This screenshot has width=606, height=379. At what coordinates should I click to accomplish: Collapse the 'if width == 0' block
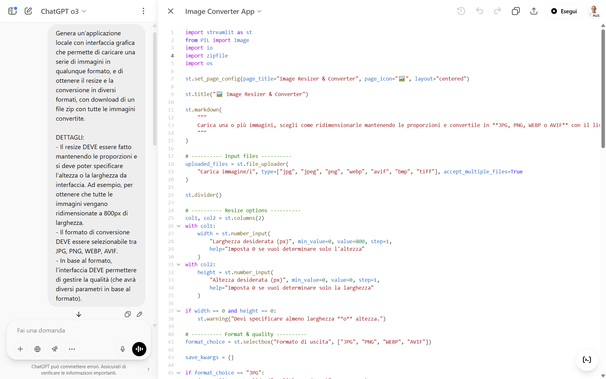coord(179,311)
